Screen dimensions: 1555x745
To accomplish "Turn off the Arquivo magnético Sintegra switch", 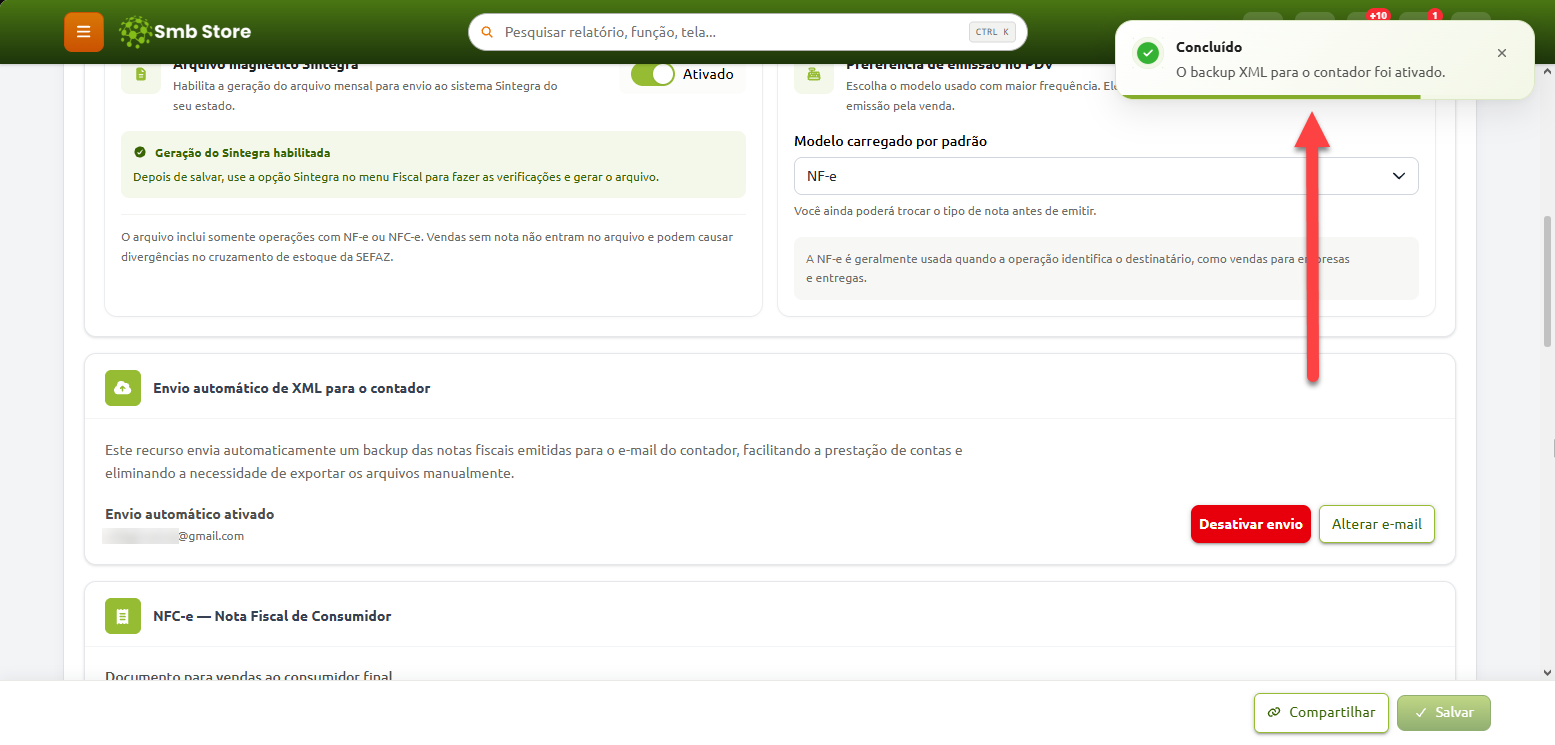I will (x=653, y=74).
